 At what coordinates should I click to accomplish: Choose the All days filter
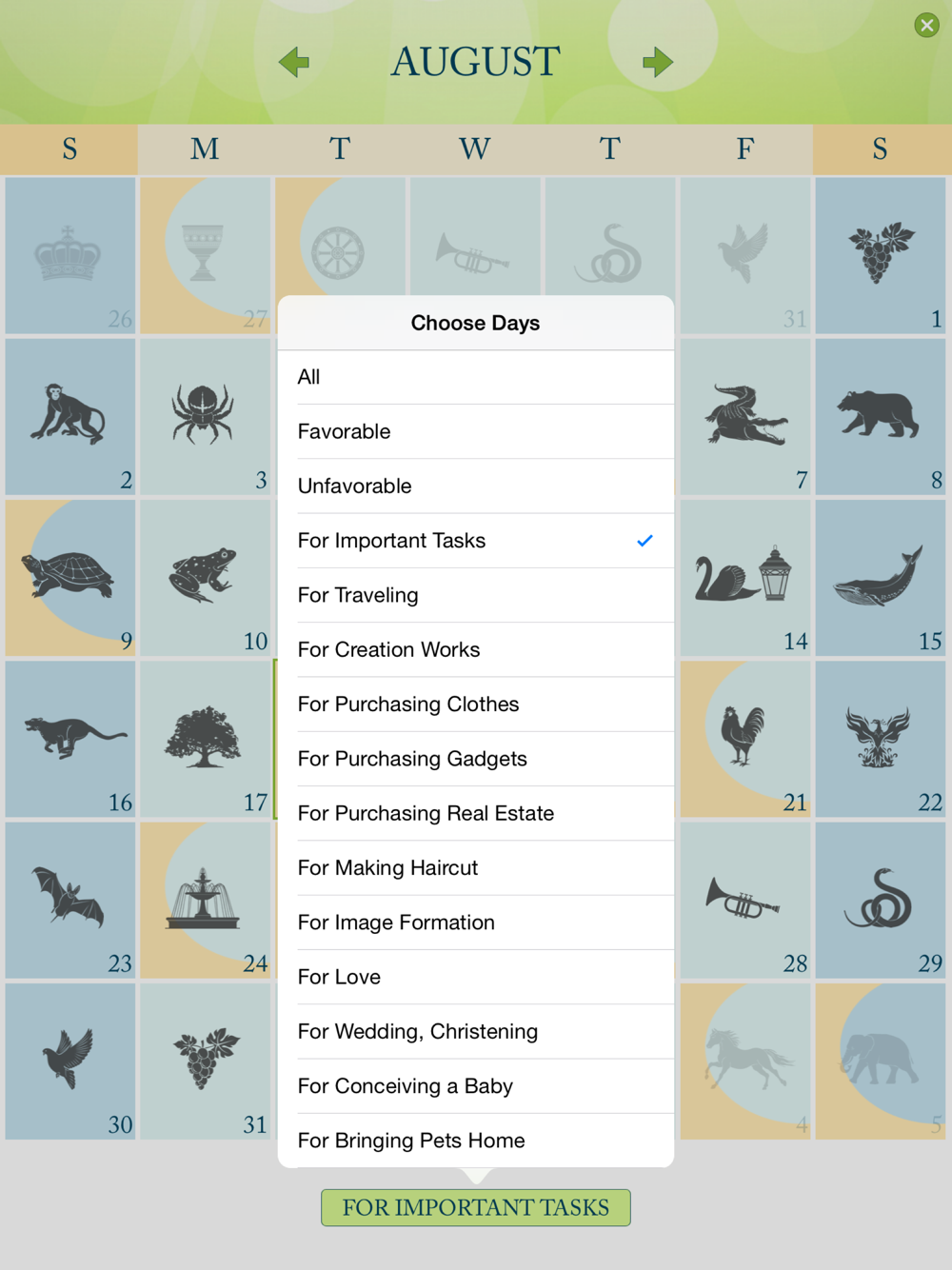[x=476, y=377]
